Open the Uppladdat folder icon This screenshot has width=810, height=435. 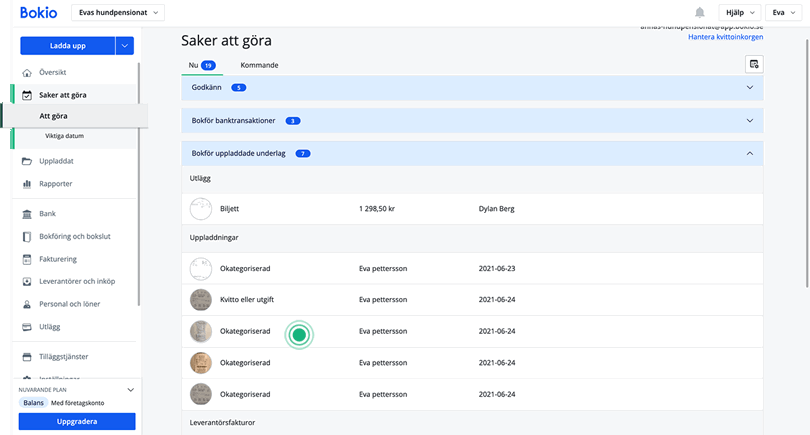27,161
